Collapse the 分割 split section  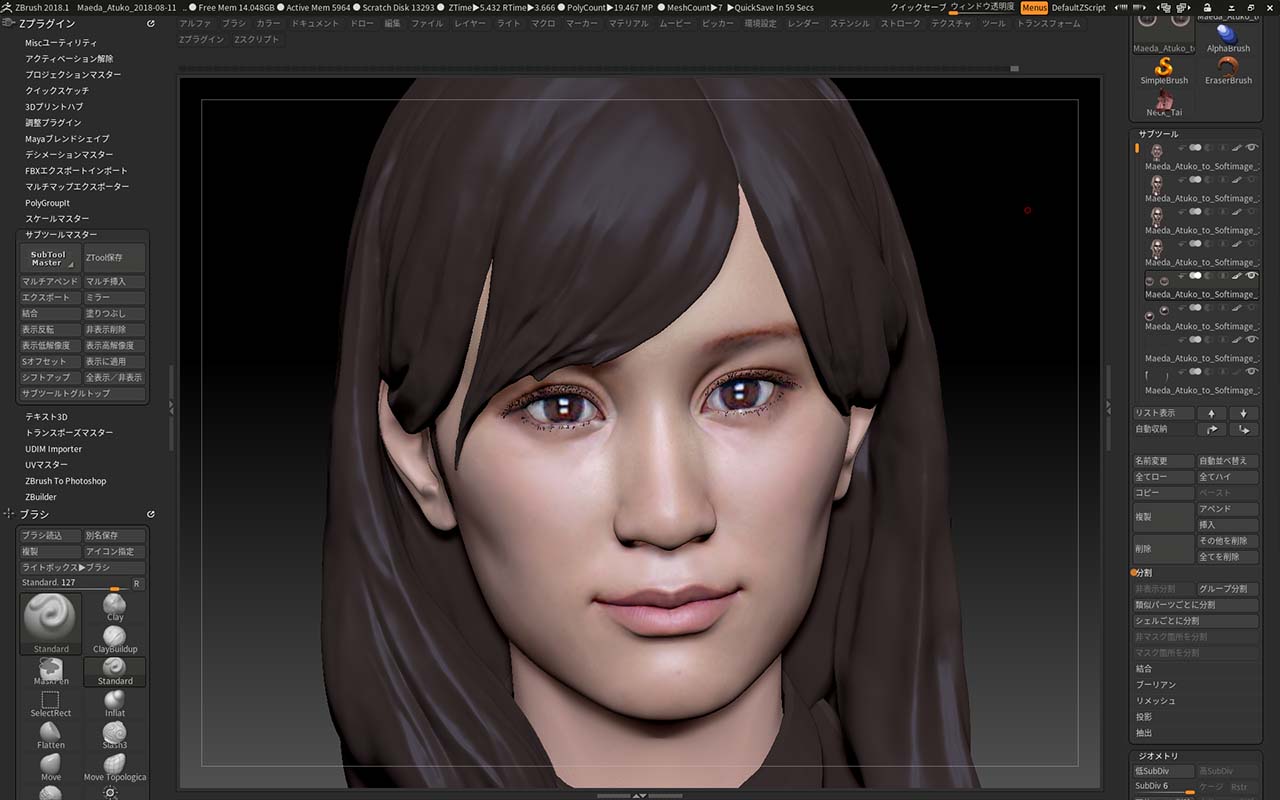(1143, 573)
